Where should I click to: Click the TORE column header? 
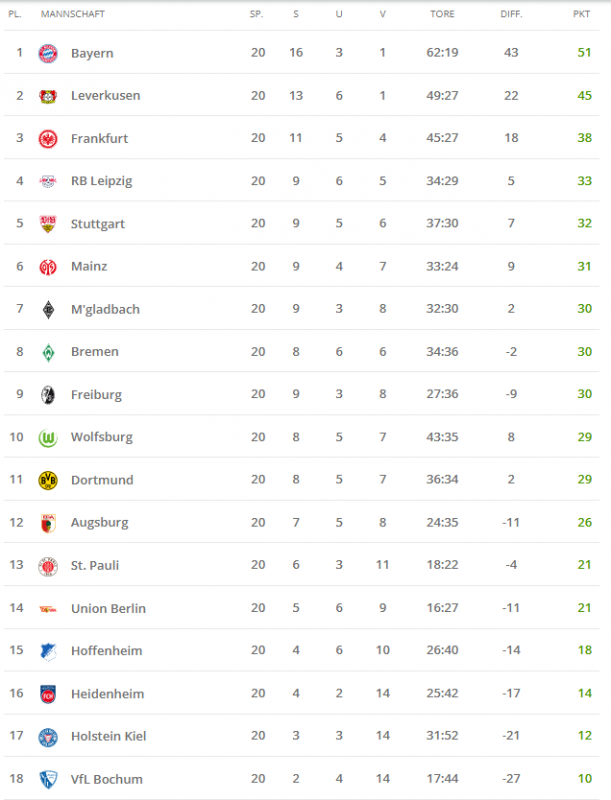442,14
